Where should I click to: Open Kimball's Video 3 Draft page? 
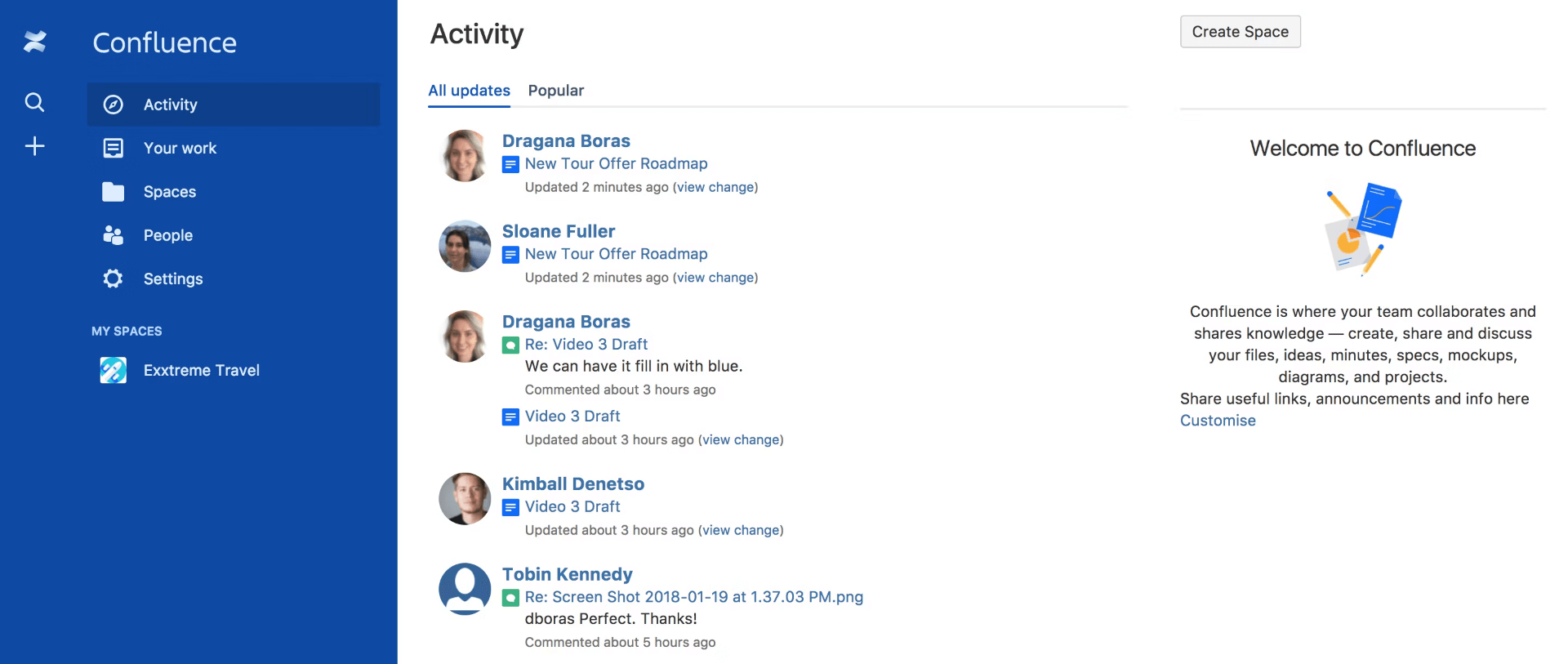[572, 507]
